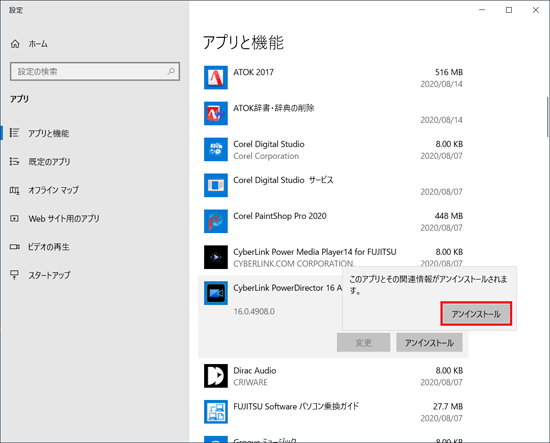Image resolution: width=550 pixels, height=443 pixels.
Task: Select Corel Digital Studio サービス entry
Action: pyautogui.click(x=283, y=180)
